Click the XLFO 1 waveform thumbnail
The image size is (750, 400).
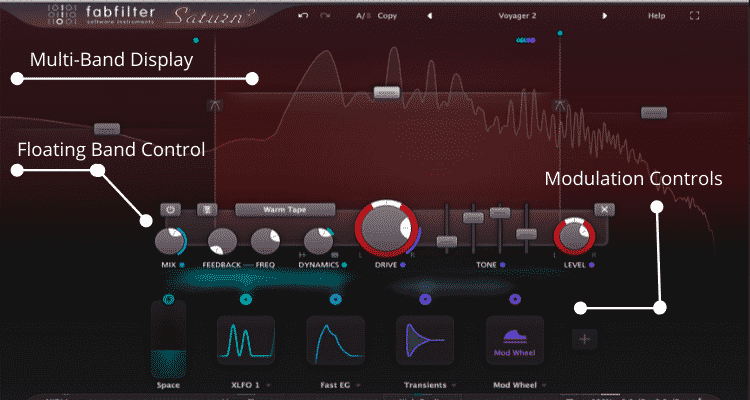(245, 344)
